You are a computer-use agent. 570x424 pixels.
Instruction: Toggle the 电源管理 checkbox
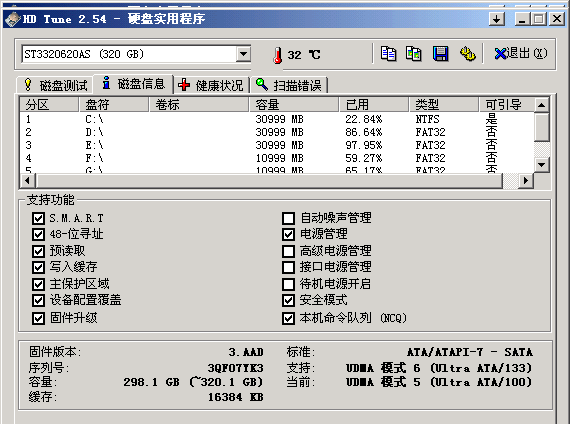point(288,234)
